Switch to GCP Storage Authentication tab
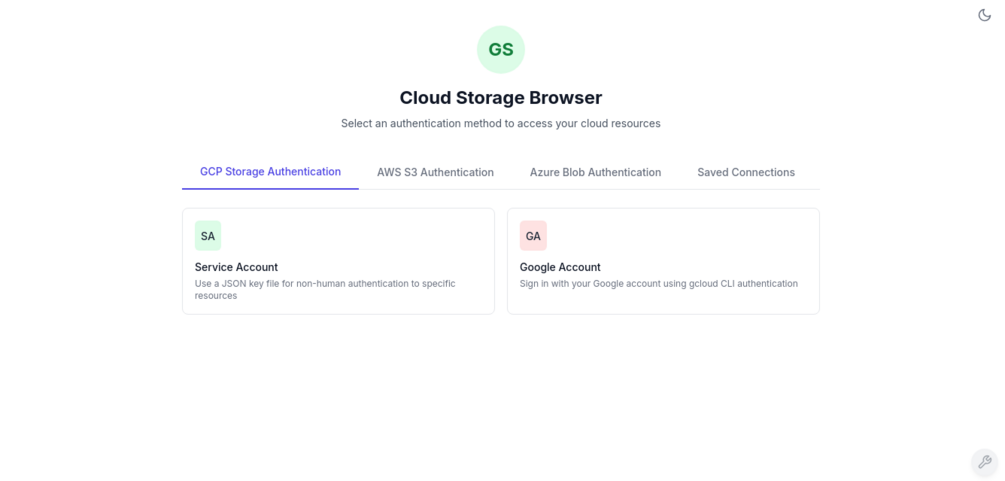Viewport: 1005px width, 481px height. [x=270, y=172]
